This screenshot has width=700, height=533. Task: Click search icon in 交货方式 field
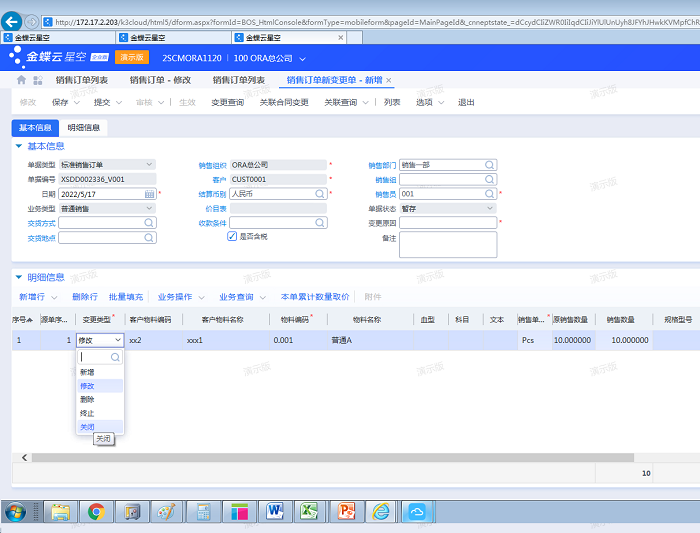point(150,224)
